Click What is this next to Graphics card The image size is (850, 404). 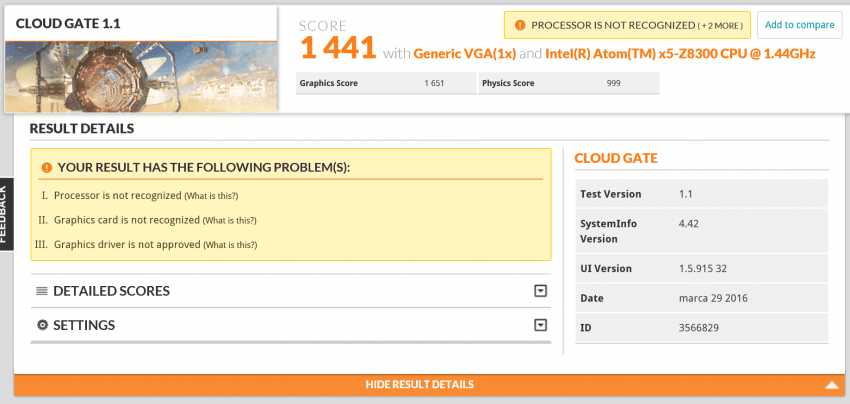229,221
